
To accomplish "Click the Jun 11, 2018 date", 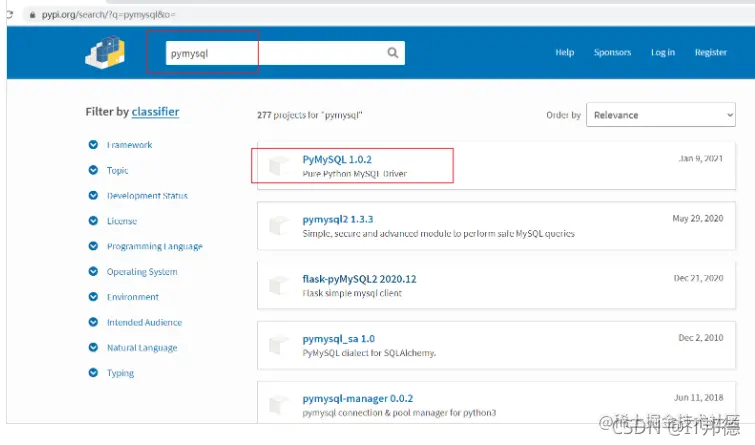I will point(698,398).
